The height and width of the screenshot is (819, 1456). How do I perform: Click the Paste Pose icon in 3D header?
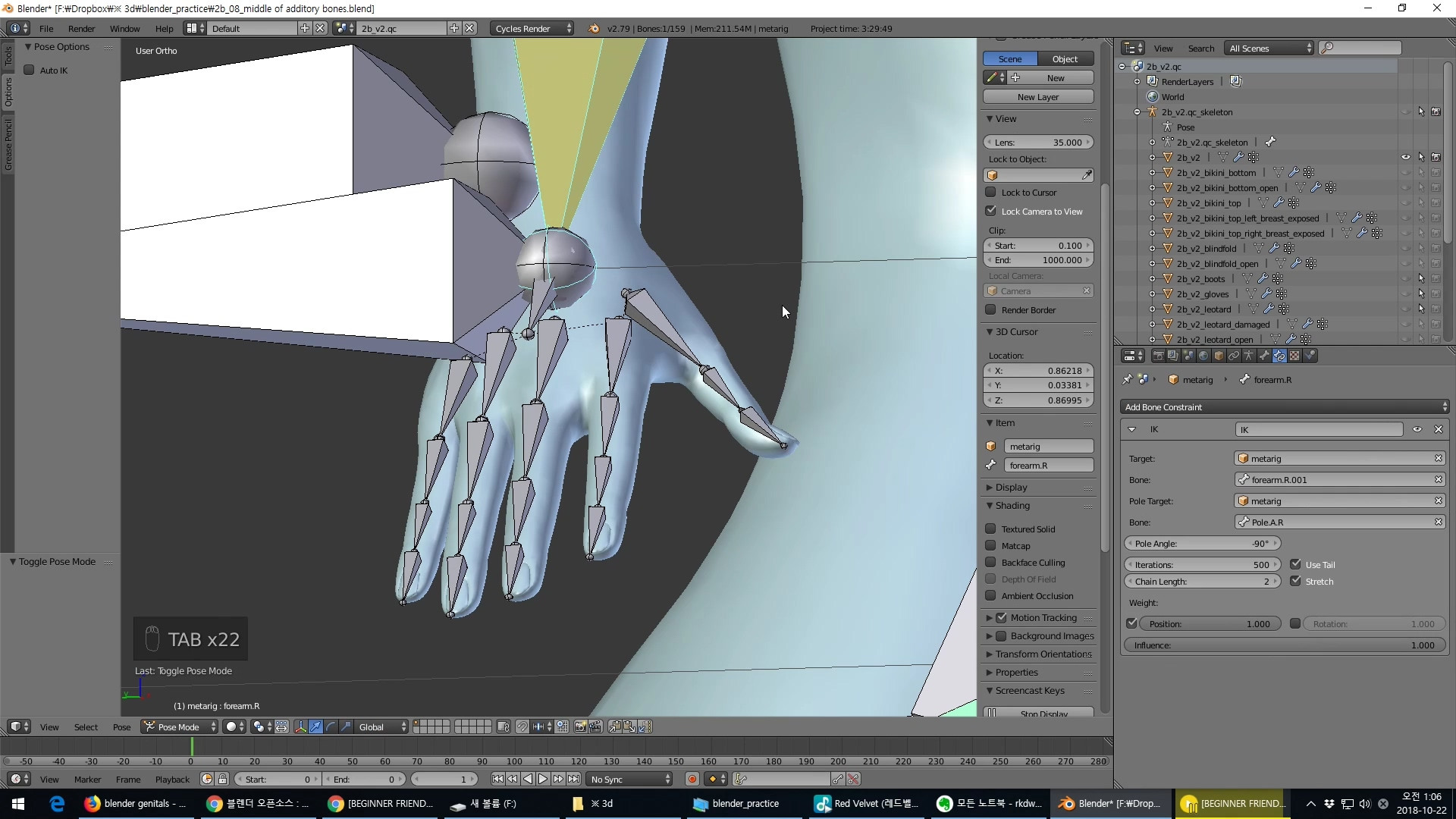pos(629,726)
